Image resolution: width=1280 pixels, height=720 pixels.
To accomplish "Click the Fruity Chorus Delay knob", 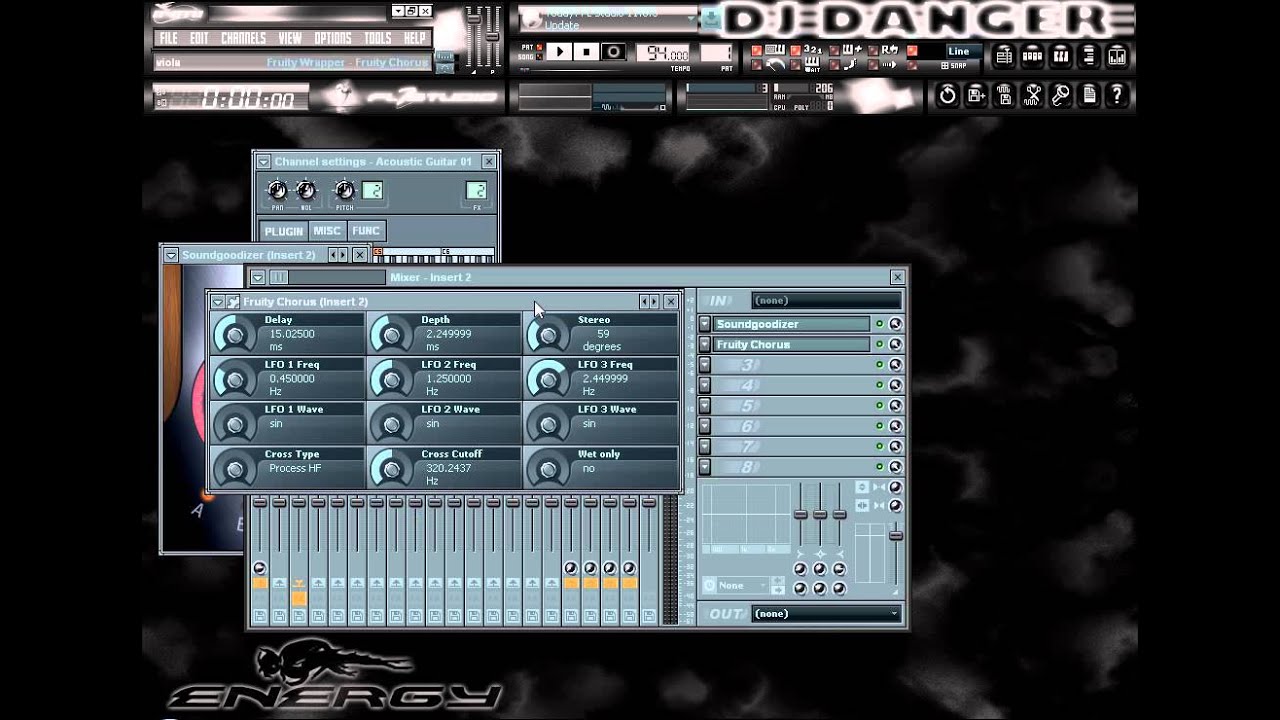I will pos(234,335).
